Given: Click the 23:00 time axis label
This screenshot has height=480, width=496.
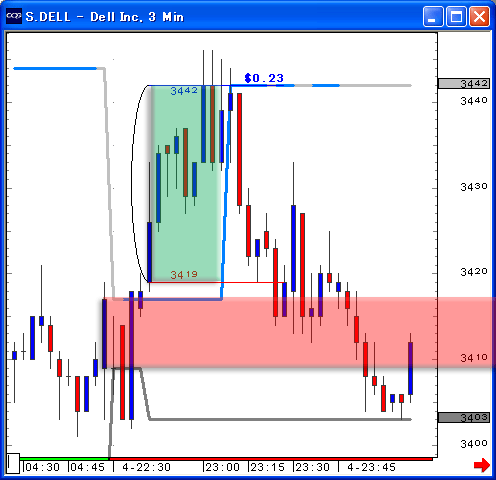Looking at the screenshot, I should tap(223, 467).
